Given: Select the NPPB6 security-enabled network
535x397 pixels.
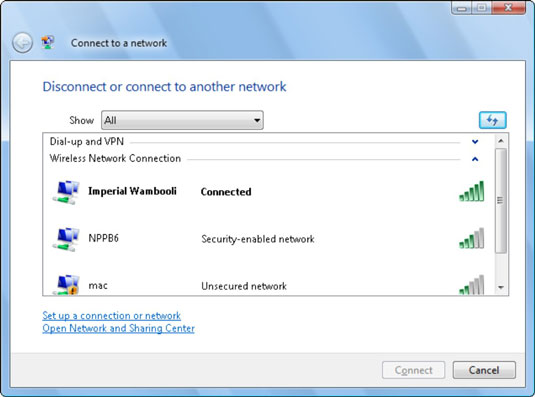Looking at the screenshot, I should pyautogui.click(x=269, y=239).
